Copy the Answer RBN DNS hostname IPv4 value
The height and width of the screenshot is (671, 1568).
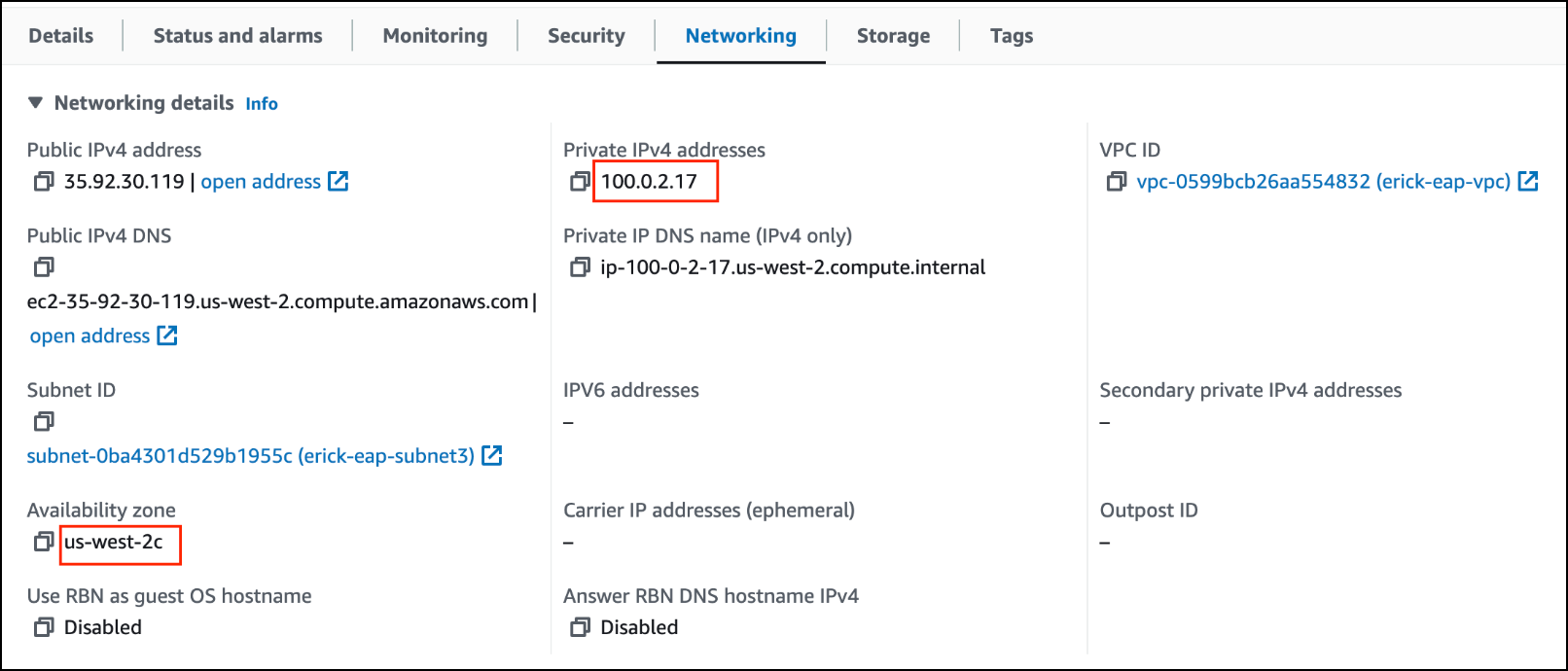[579, 627]
